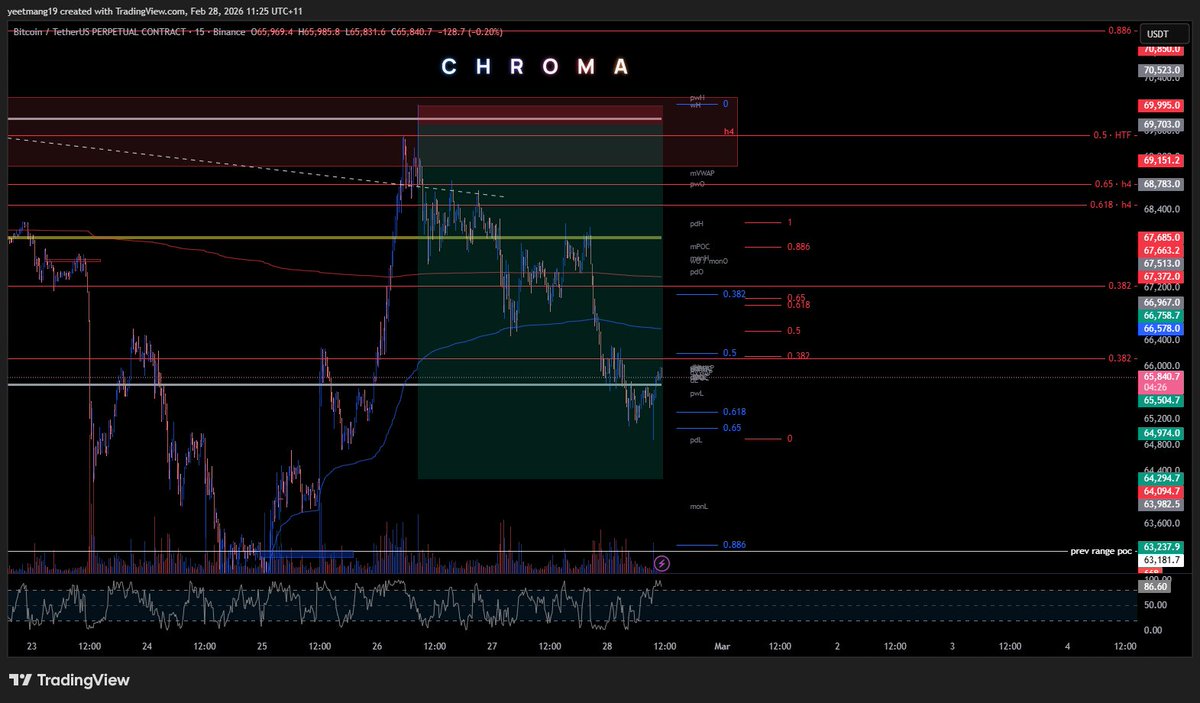Click the 69,151.2 red price tag
This screenshot has height=703, width=1200.
1162,160
